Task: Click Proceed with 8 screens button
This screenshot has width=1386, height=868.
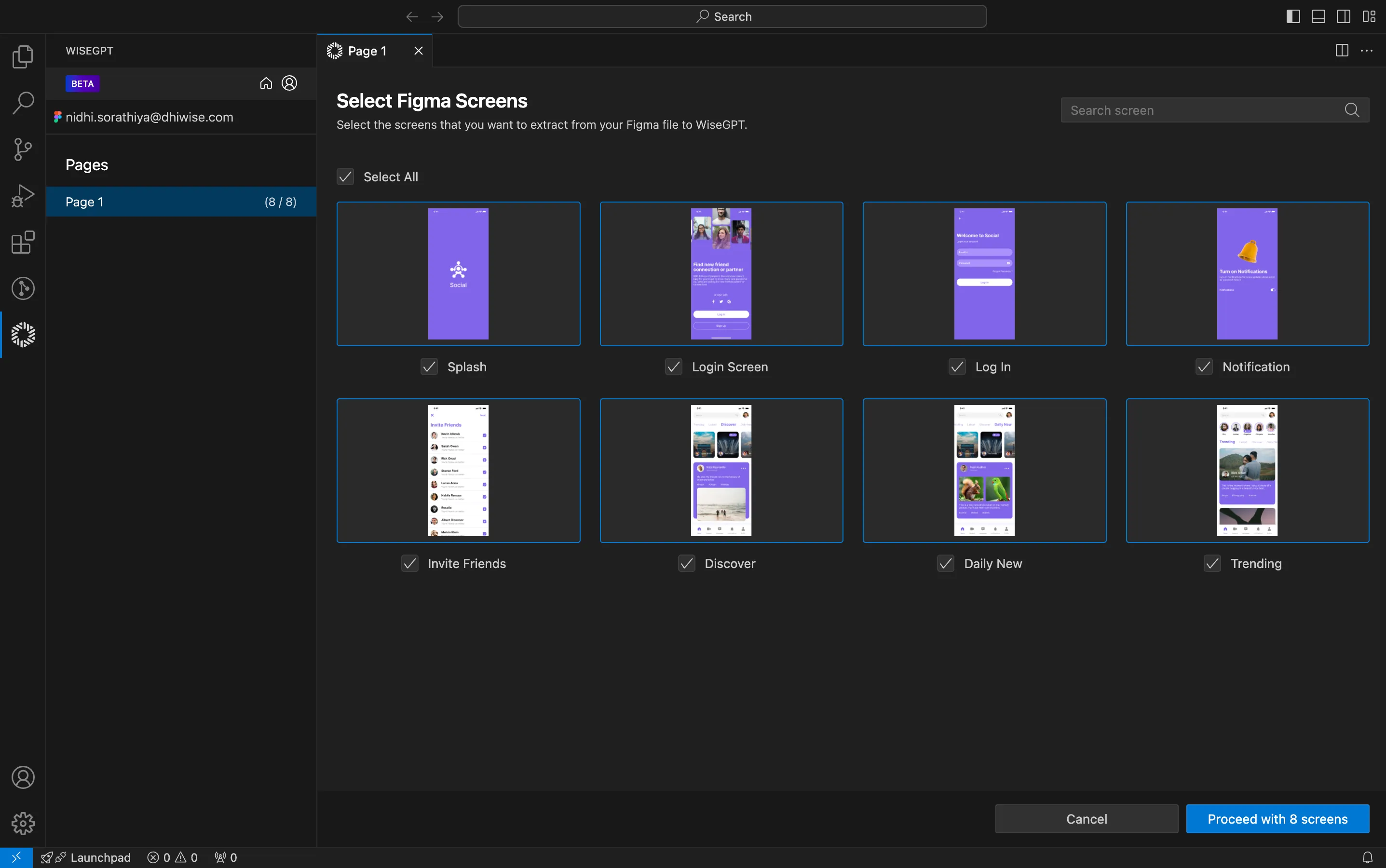Action: click(x=1278, y=818)
